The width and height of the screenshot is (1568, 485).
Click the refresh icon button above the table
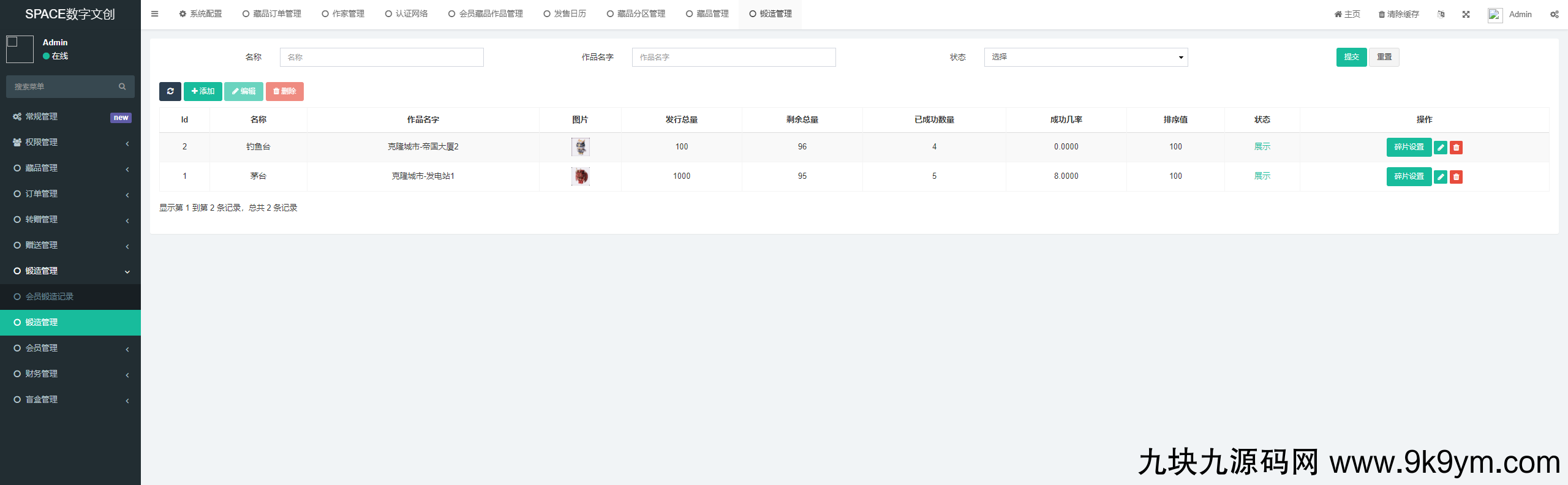point(170,91)
